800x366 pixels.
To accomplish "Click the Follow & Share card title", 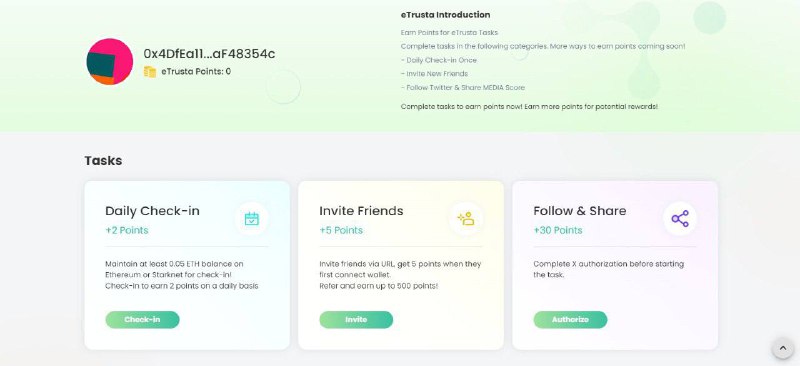I will tap(580, 211).
